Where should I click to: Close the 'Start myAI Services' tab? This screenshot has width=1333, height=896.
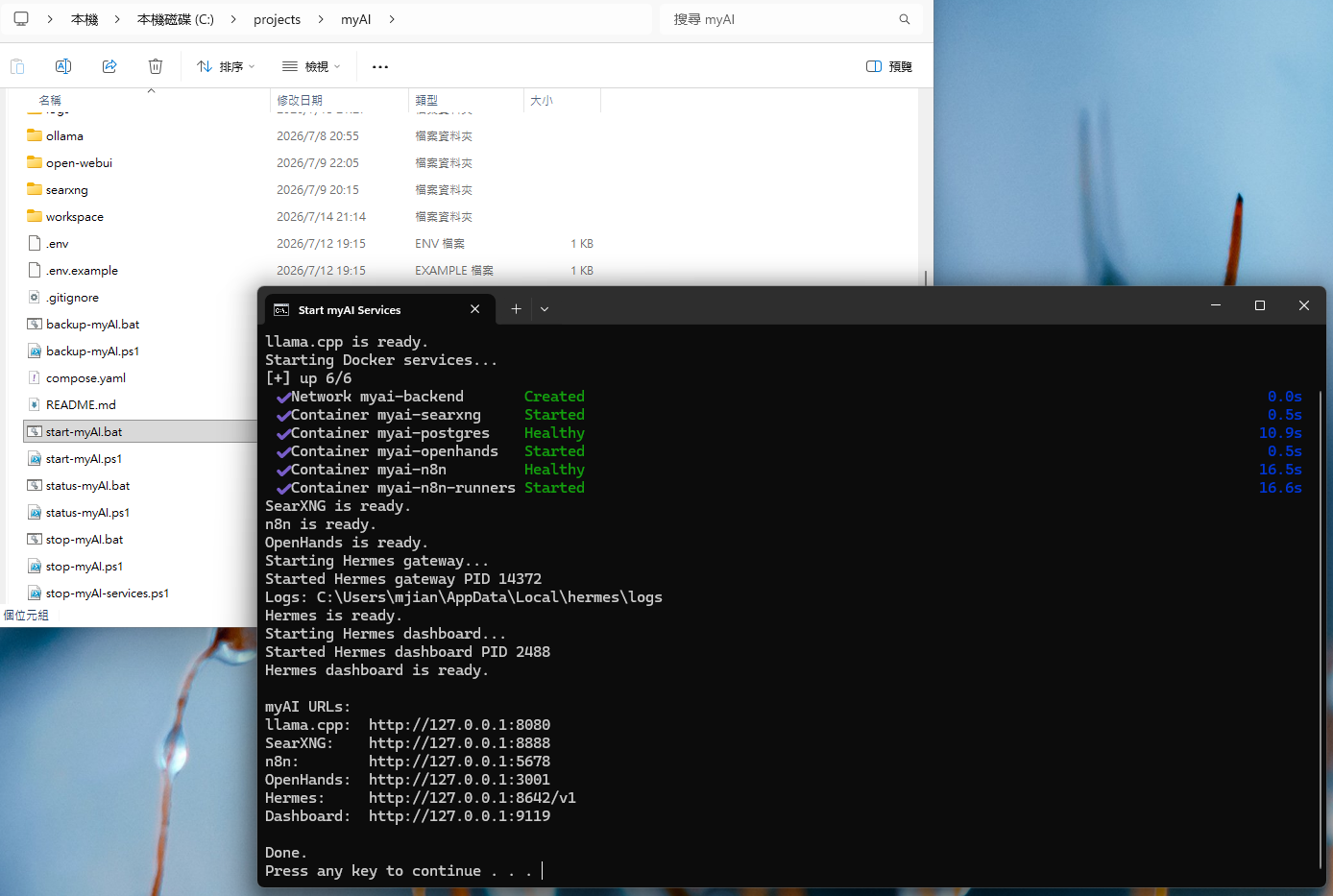click(x=474, y=308)
